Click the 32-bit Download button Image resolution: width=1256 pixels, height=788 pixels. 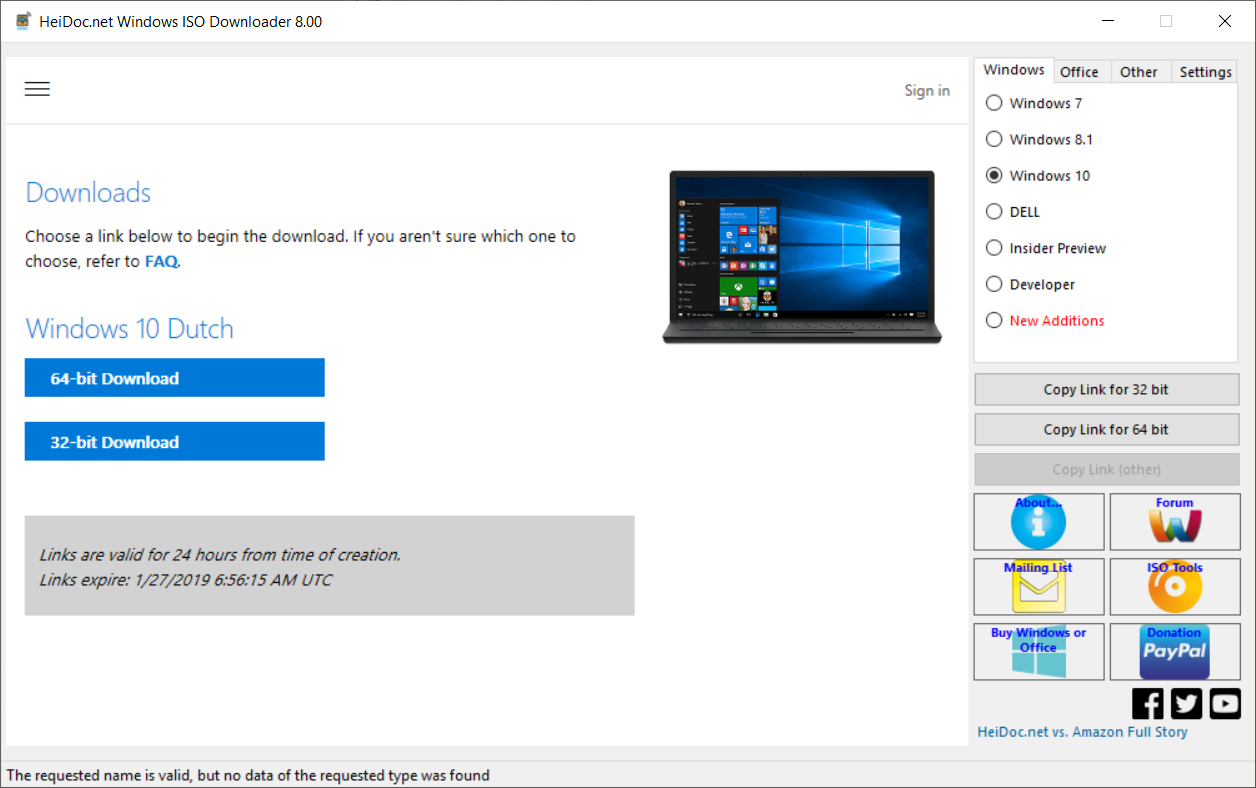point(175,441)
